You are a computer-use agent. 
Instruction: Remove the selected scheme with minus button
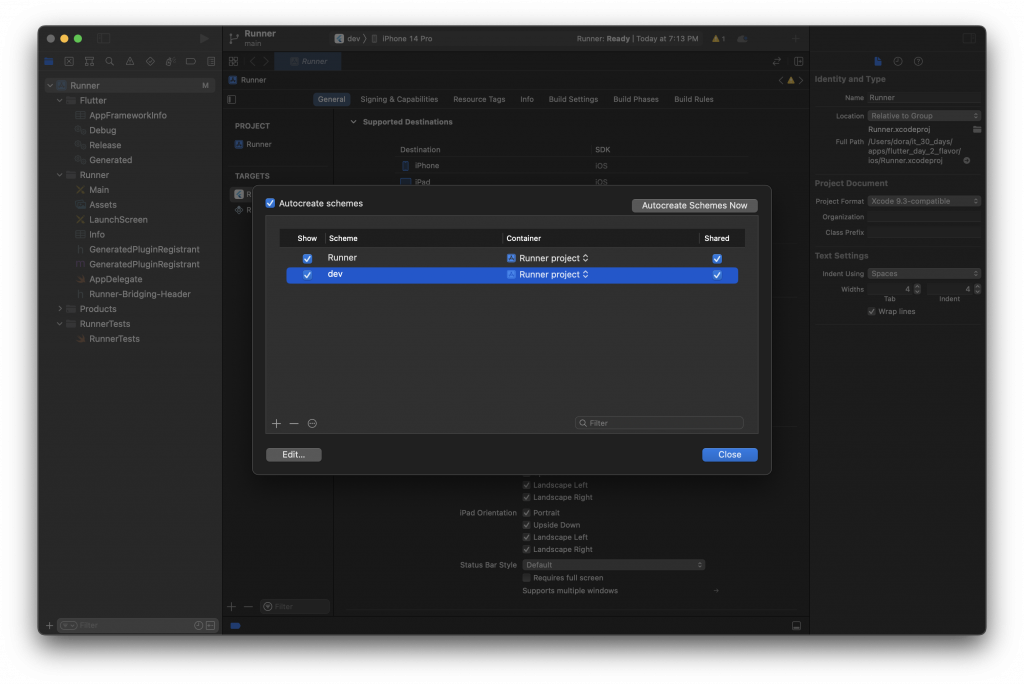(x=294, y=423)
